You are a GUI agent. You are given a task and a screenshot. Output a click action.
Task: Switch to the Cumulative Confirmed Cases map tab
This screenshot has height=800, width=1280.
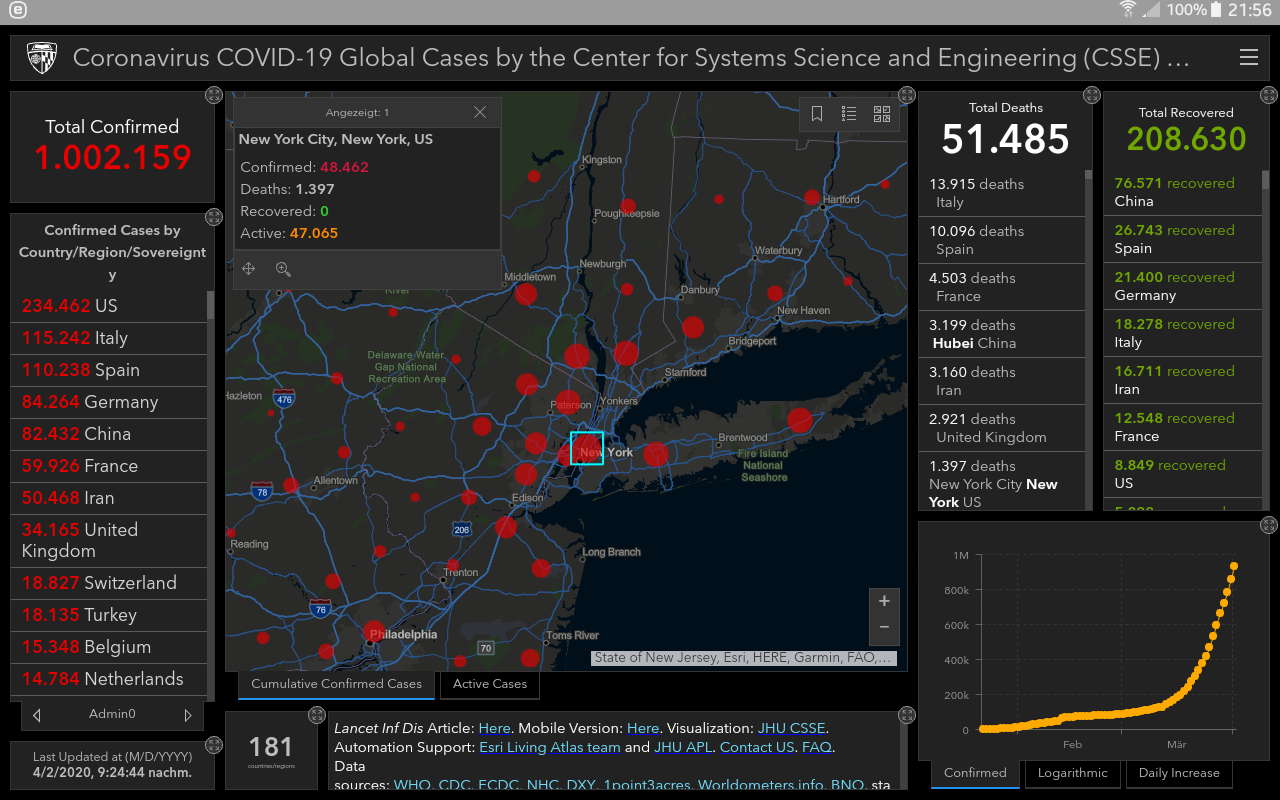point(337,684)
